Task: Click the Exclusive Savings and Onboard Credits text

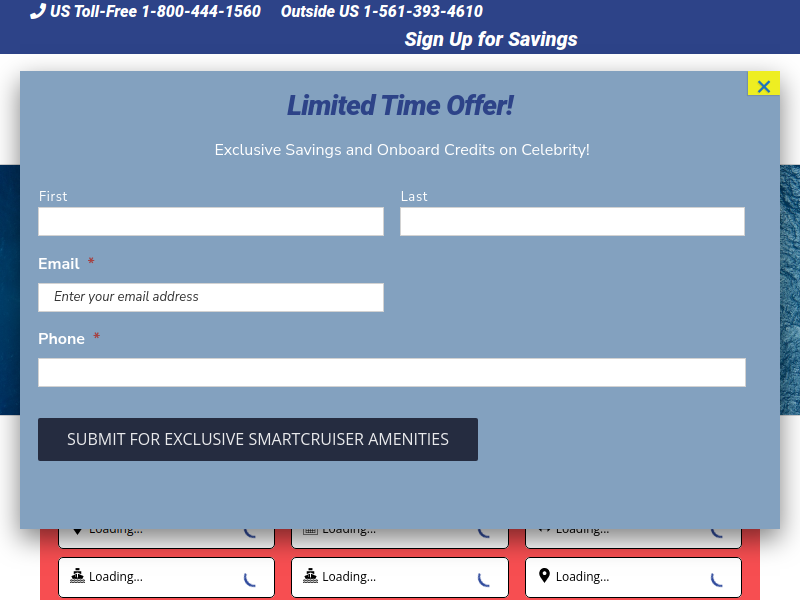Action: click(x=402, y=150)
